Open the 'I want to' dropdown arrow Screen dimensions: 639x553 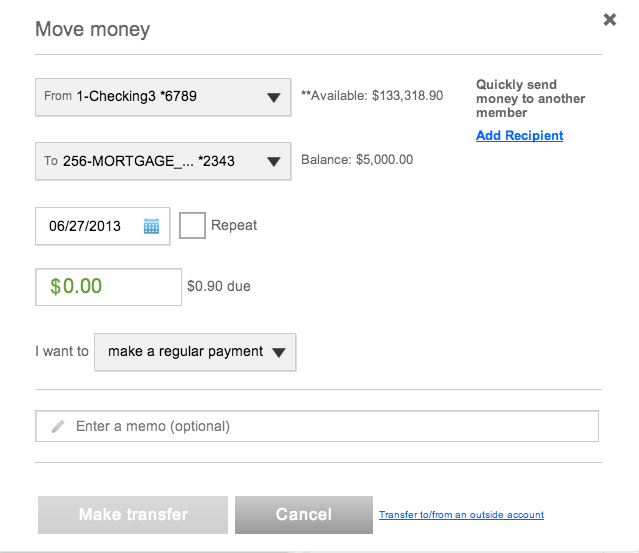point(279,352)
